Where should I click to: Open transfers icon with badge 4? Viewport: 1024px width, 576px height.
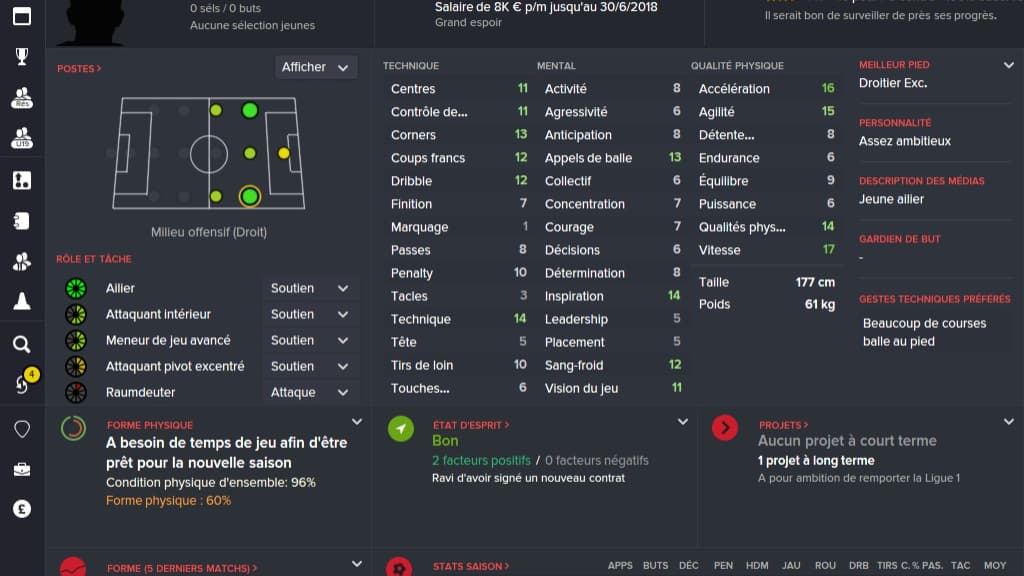tap(24, 383)
